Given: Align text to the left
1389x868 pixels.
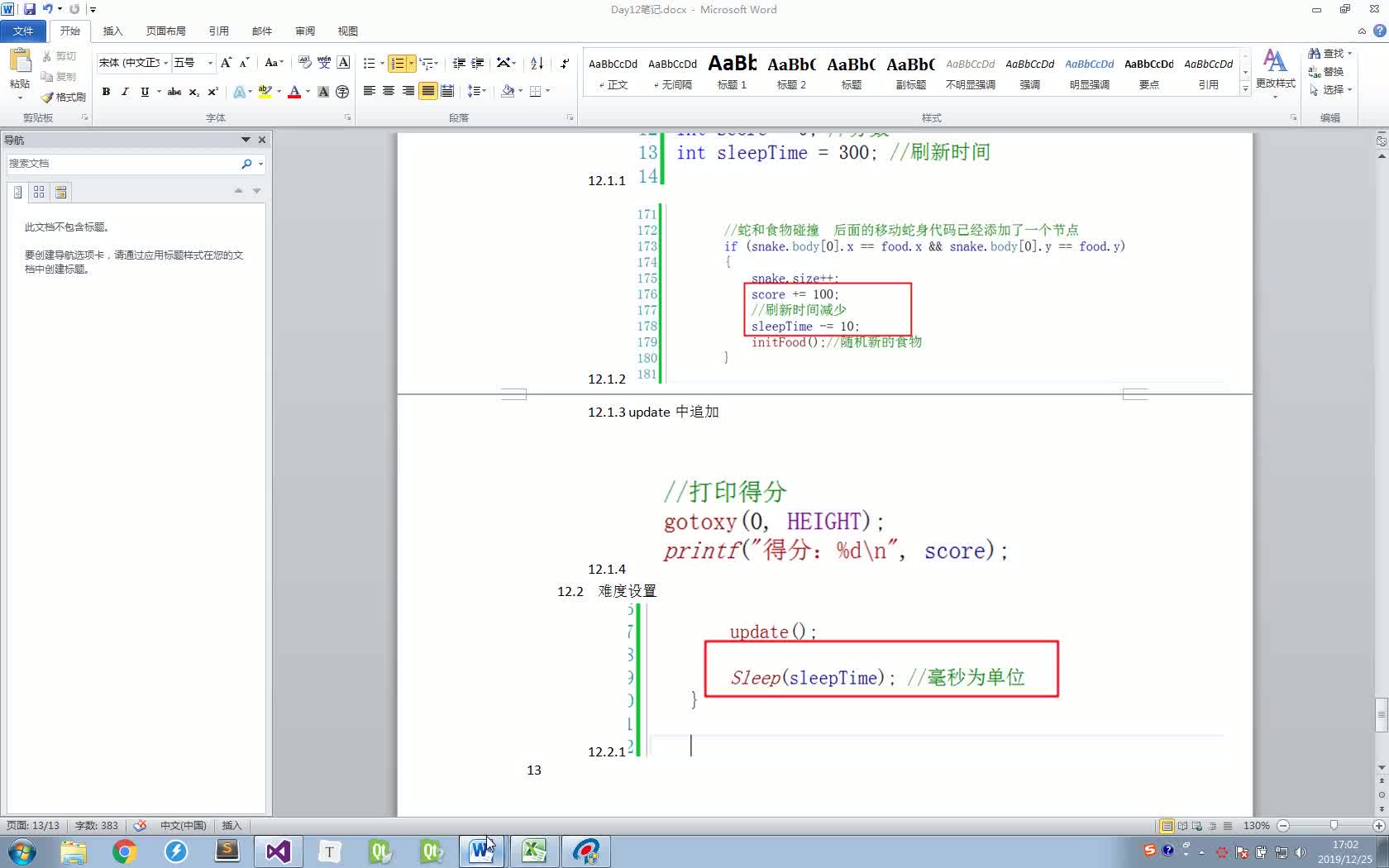Looking at the screenshot, I should (x=369, y=91).
